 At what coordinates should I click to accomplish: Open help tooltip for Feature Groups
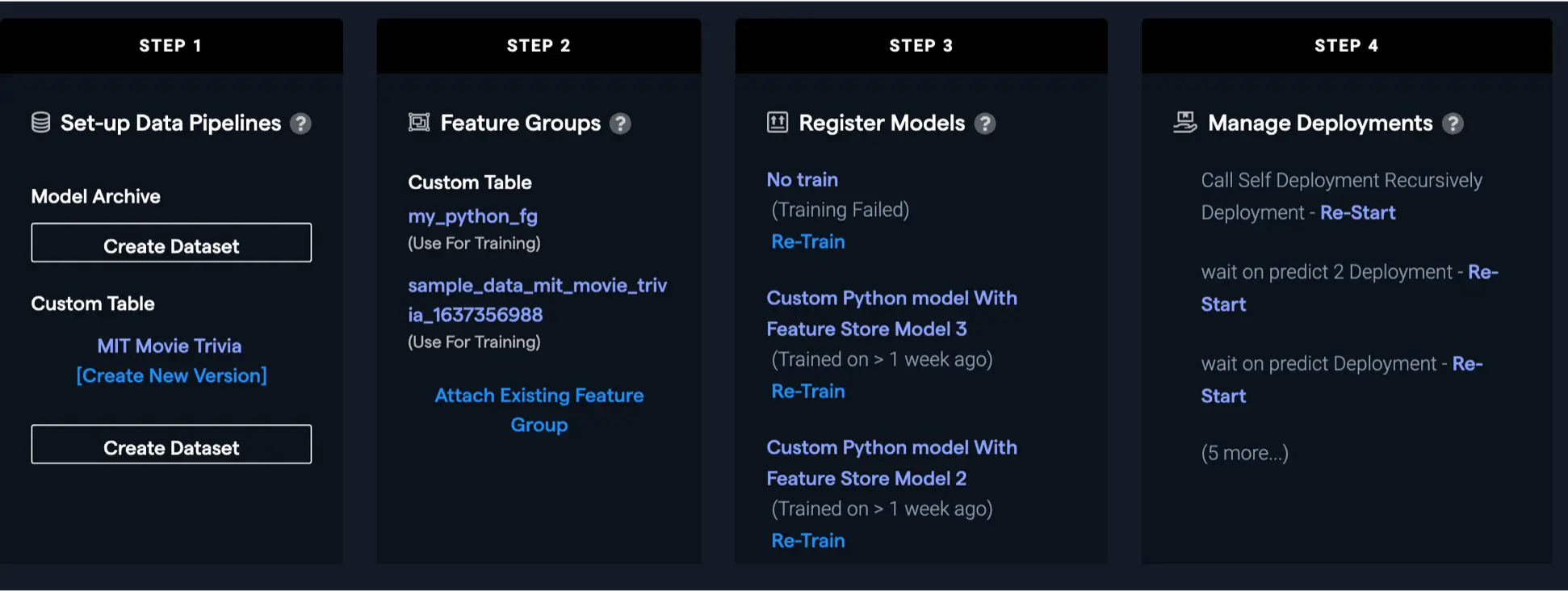coord(620,124)
